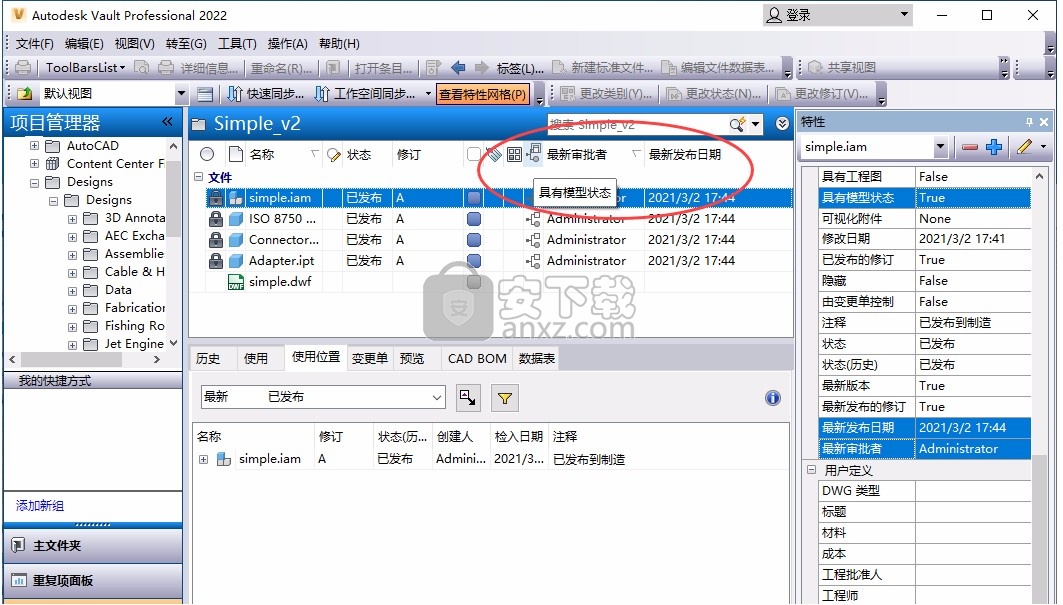Open the ToolBarsList dropdown
Image resolution: width=1063 pixels, height=605 pixels.
pos(85,67)
